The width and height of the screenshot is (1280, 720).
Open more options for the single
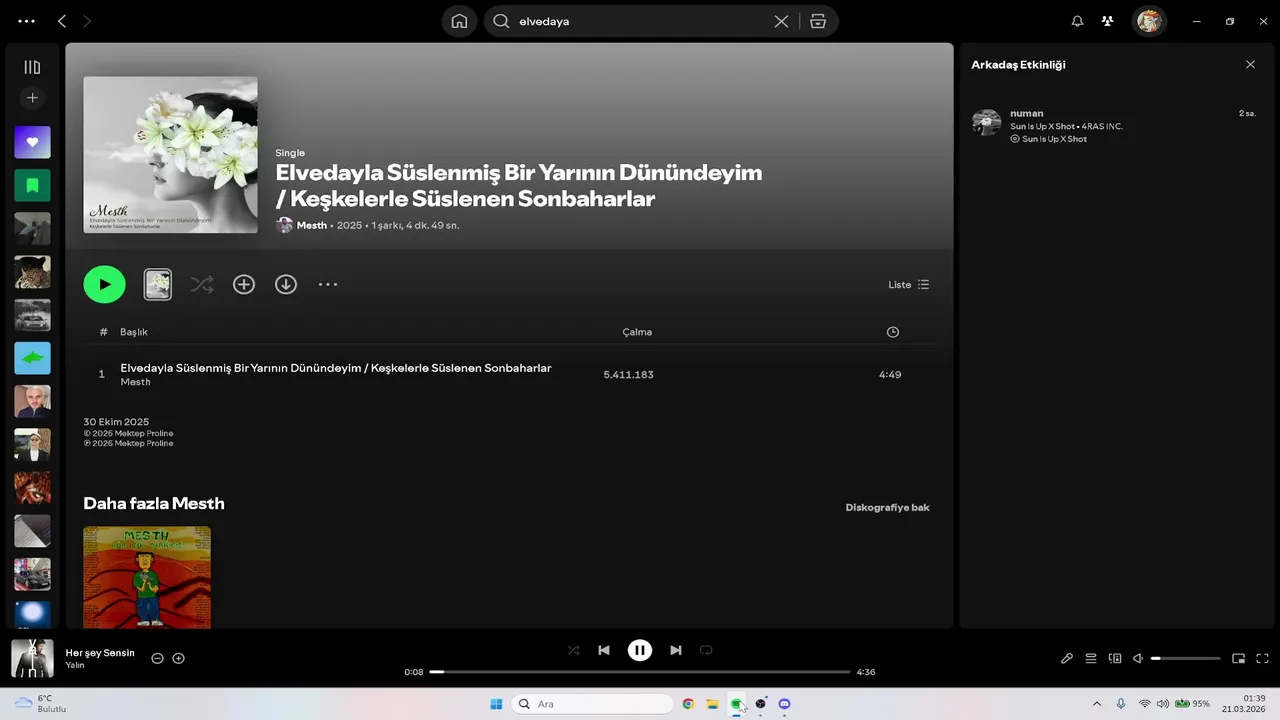coord(328,285)
